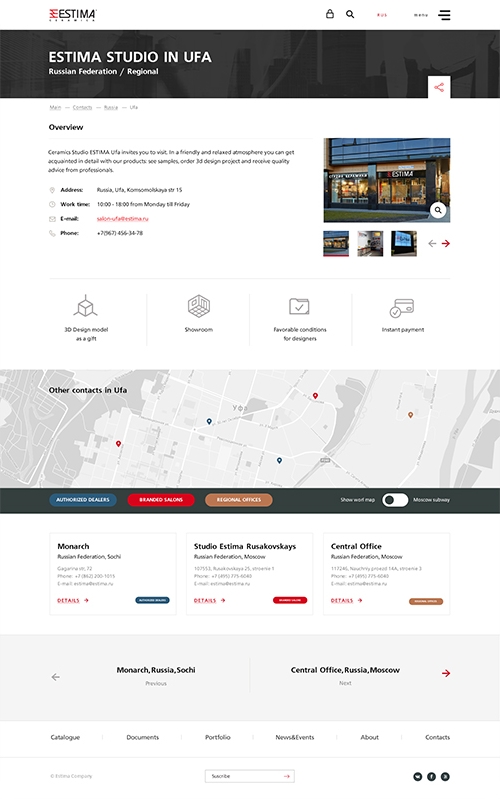Image resolution: width=500 pixels, height=799 pixels.
Task: Open the RUS language selector
Action: 382,15
